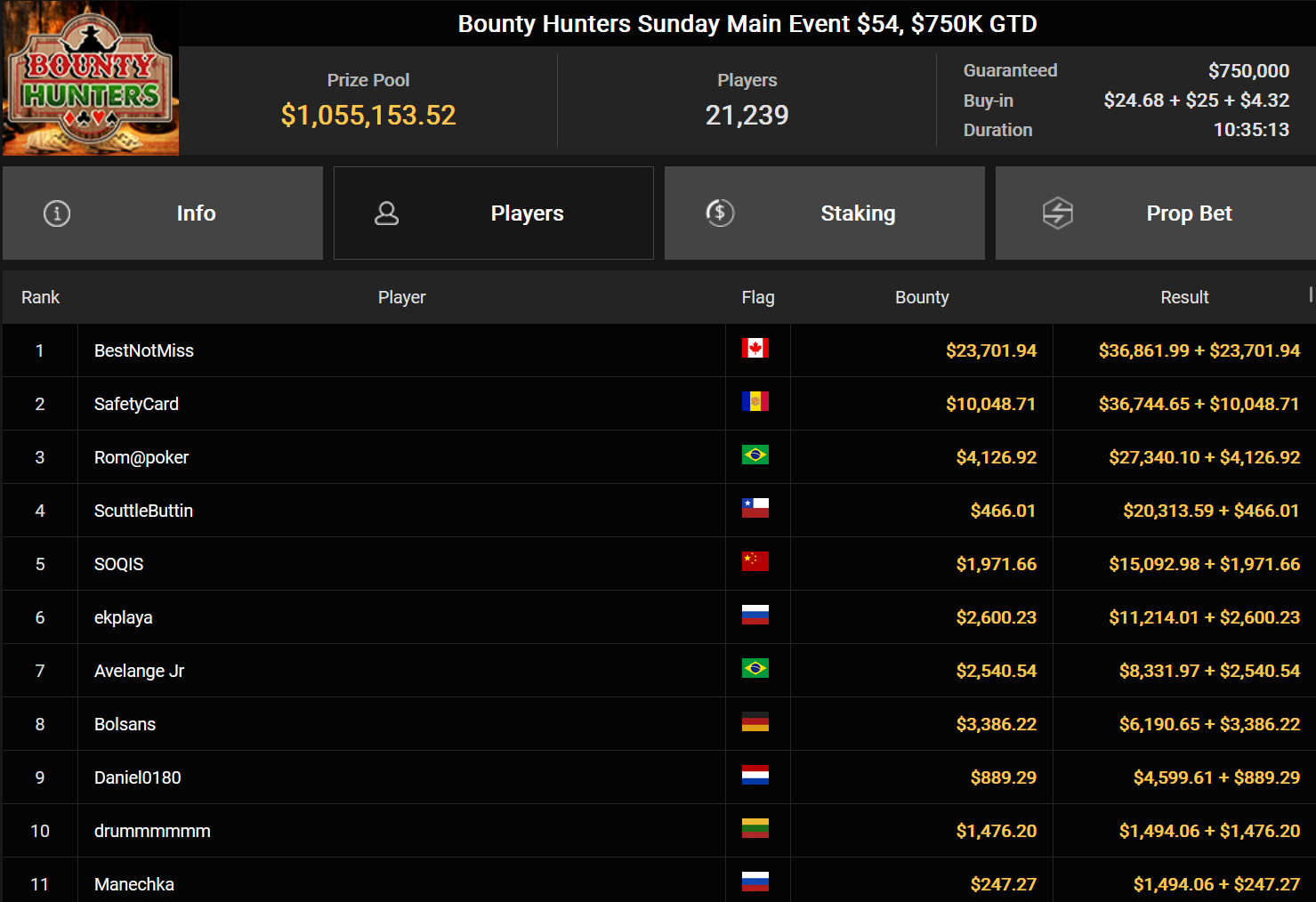The width and height of the screenshot is (1316, 902).
Task: Click the Player column header
Action: (401, 297)
